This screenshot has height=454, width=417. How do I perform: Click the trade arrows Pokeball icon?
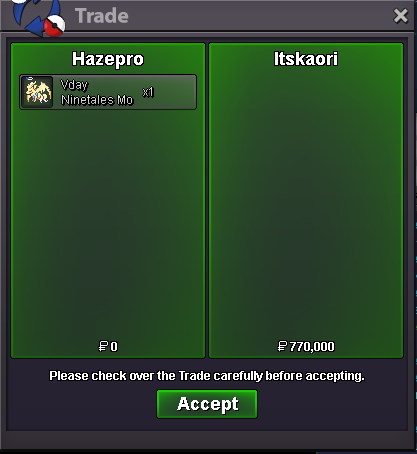[38, 17]
